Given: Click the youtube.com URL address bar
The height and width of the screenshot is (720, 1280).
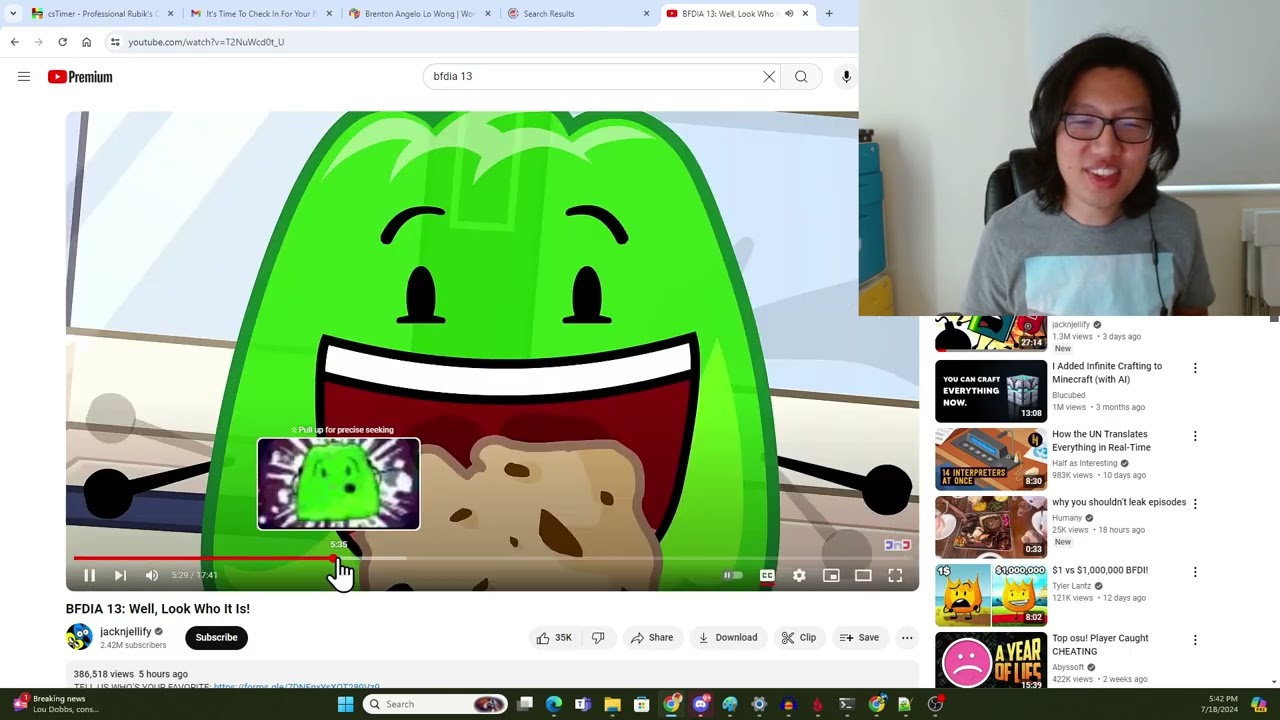Looking at the screenshot, I should point(206,42).
